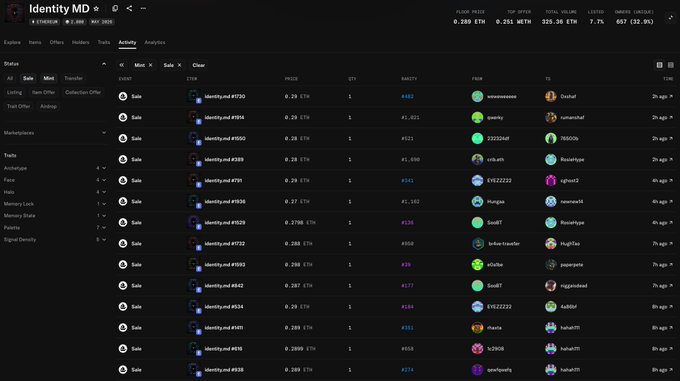Open item identity.md #1550

pyautogui.click(x=225, y=138)
